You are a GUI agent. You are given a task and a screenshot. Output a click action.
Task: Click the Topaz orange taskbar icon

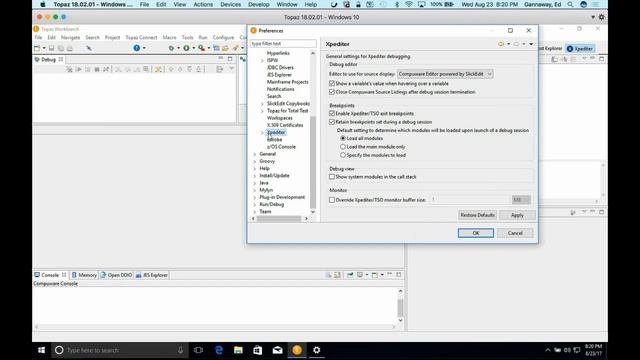coord(297,350)
